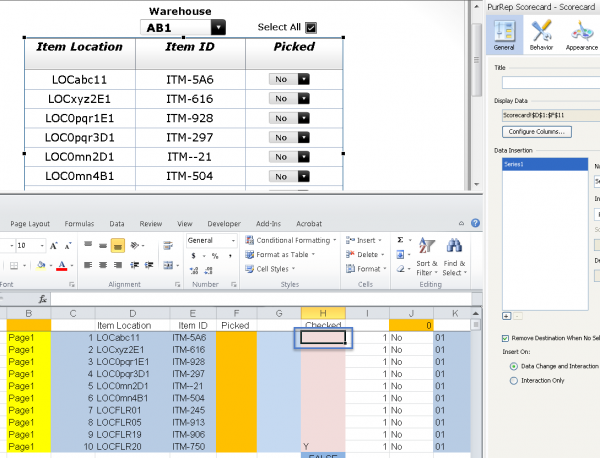Open Picked dropdown for LOCxyz2E1 row
Screen dimensions: 600x458
[303, 99]
